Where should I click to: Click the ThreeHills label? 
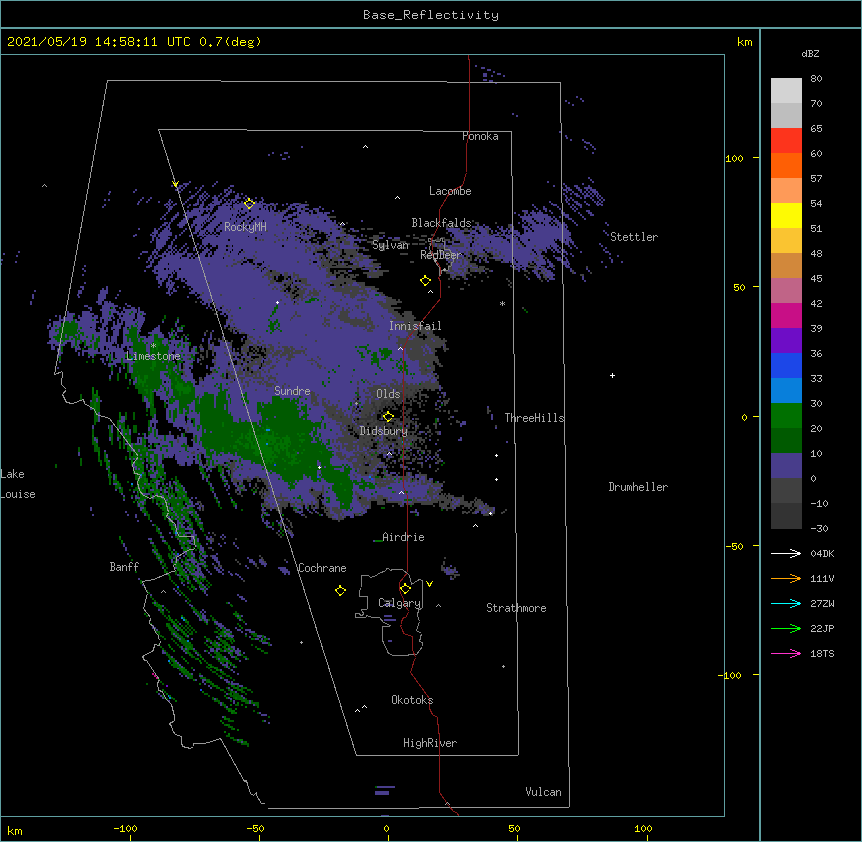coord(535,418)
